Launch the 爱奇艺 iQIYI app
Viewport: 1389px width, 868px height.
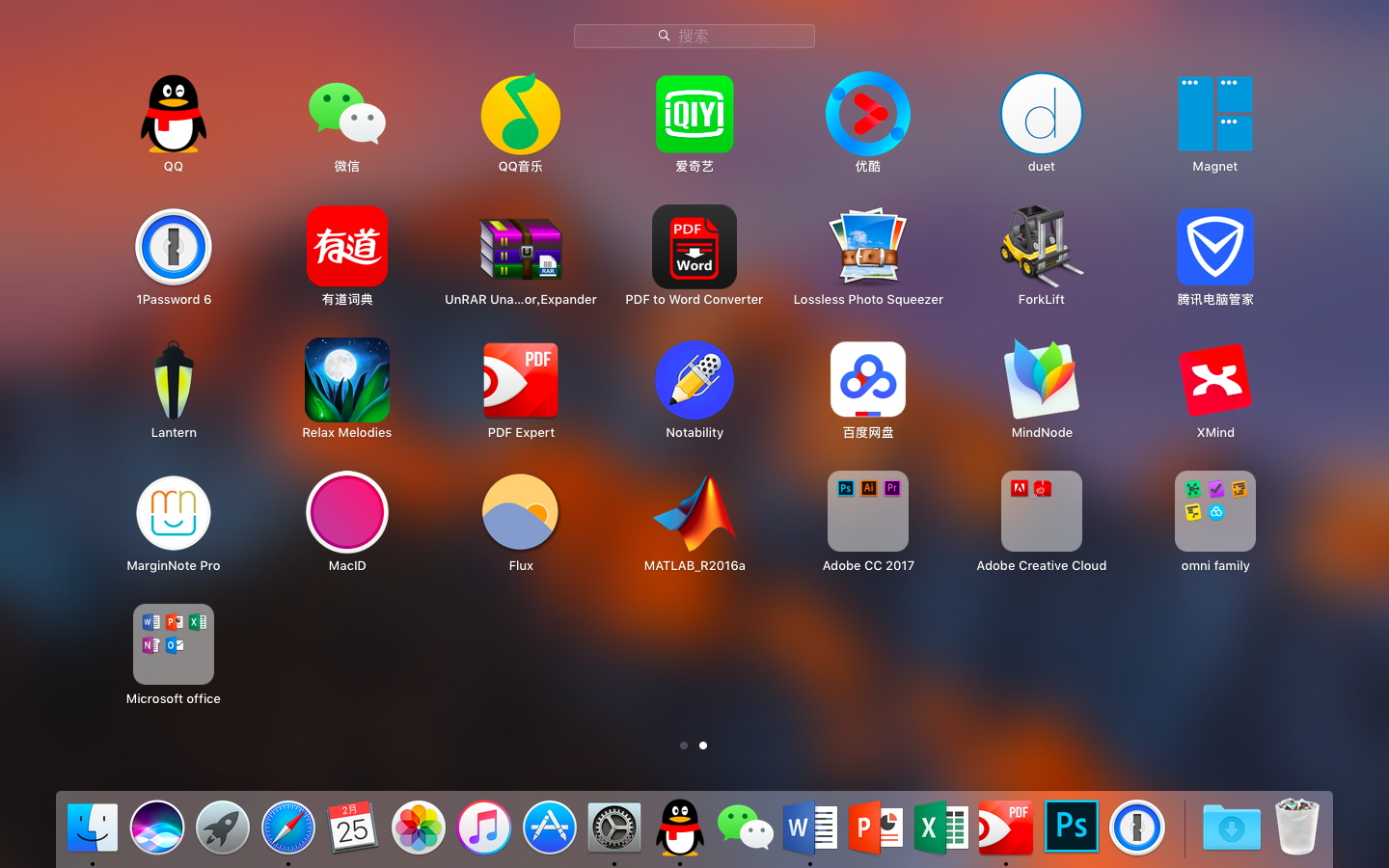[694, 115]
